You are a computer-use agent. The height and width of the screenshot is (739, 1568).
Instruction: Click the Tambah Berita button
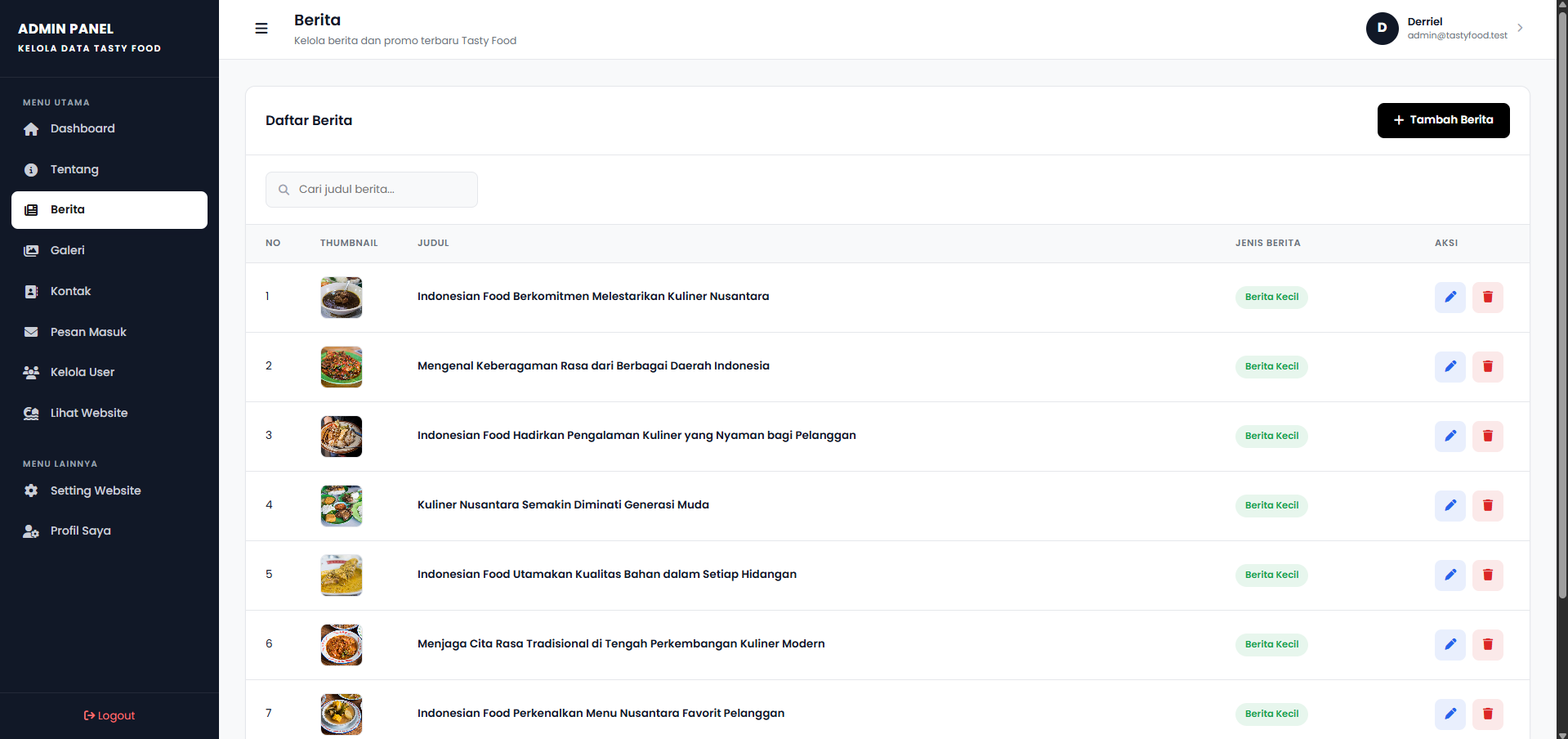[1443, 120]
